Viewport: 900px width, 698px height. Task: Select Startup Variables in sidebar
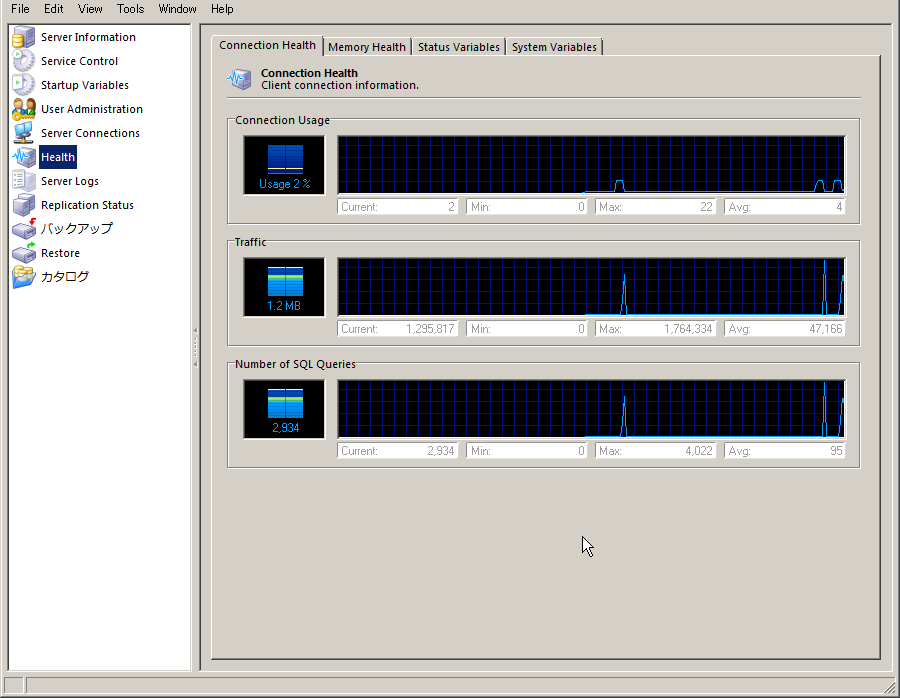point(84,86)
